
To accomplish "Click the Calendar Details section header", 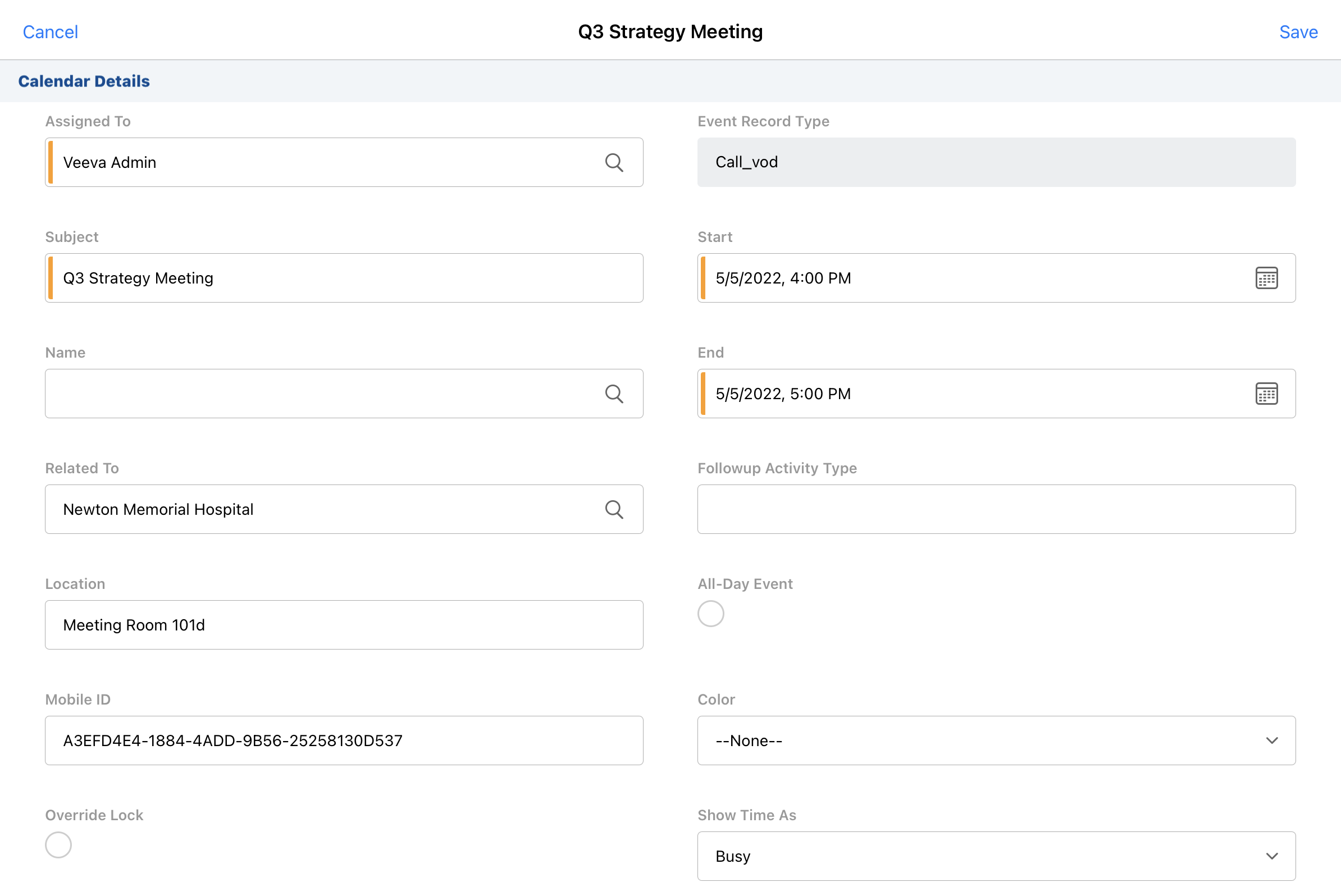I will point(84,81).
